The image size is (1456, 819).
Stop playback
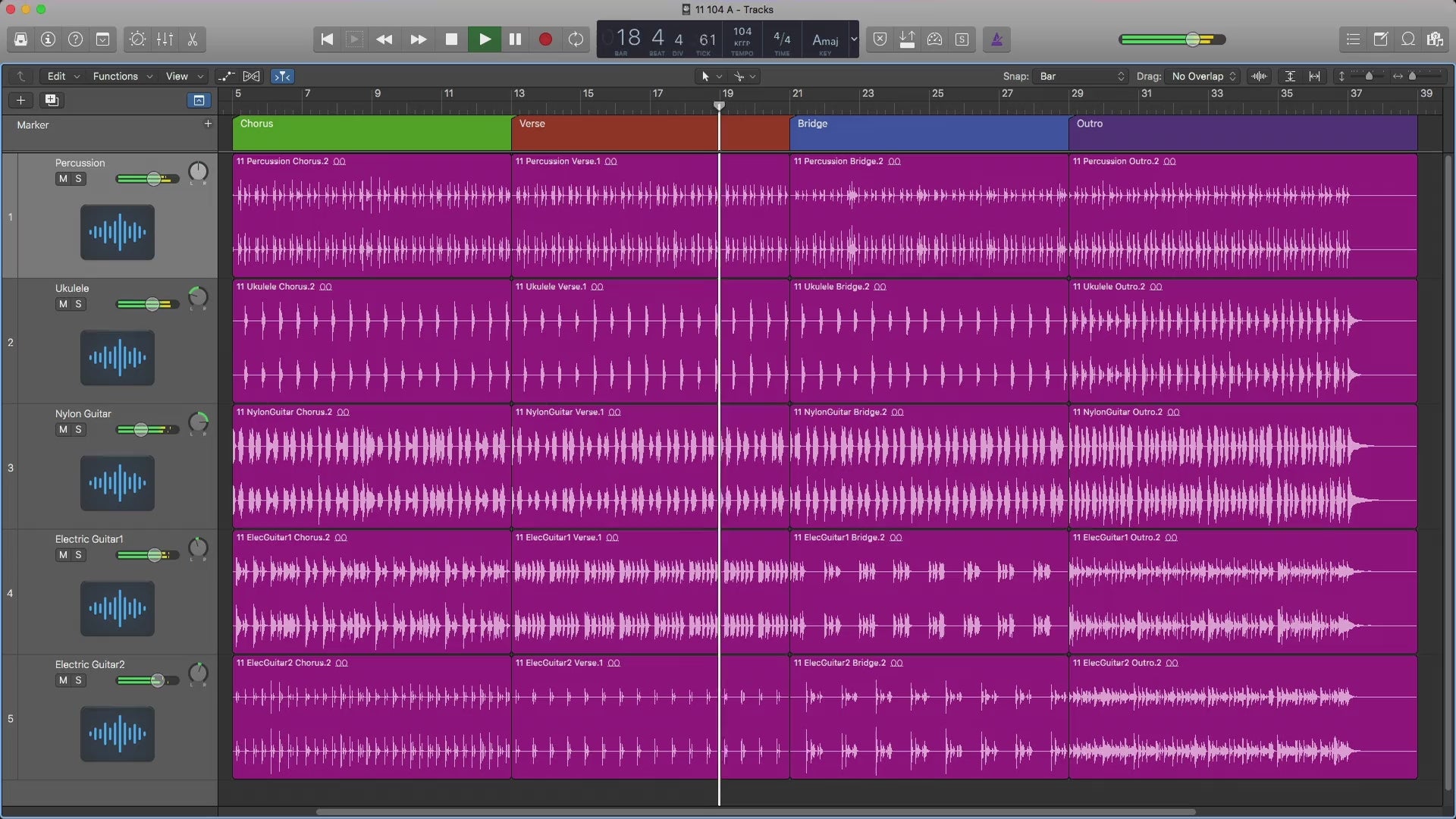pos(451,39)
